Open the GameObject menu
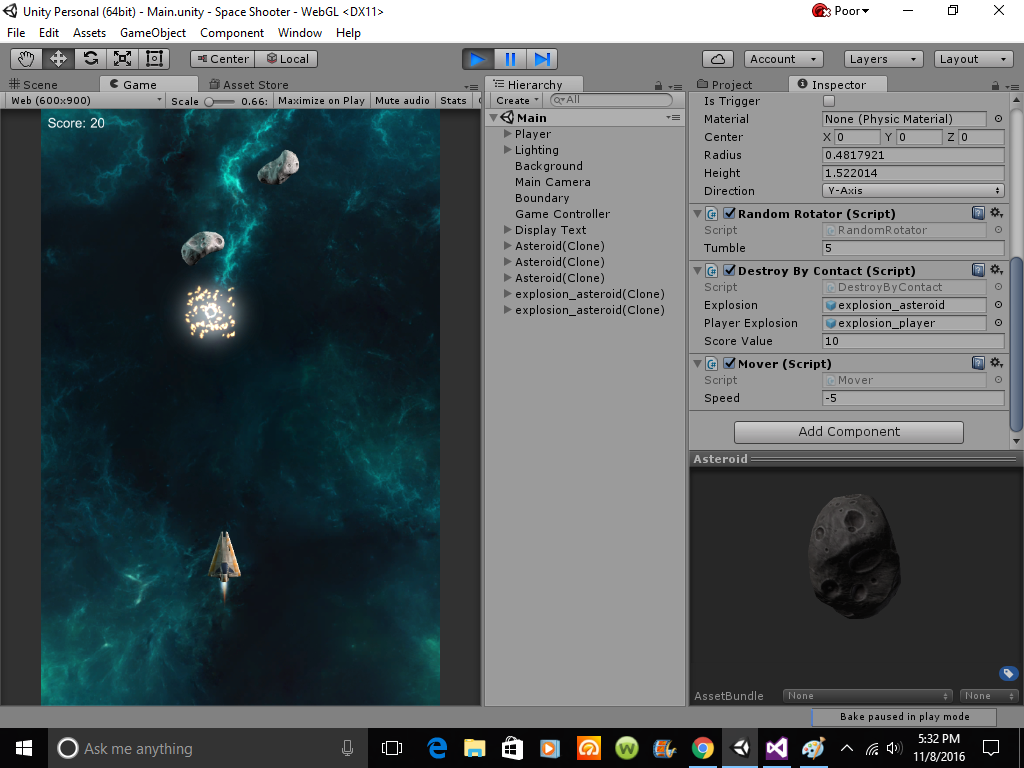Screen dimensions: 1024x768 153,33
